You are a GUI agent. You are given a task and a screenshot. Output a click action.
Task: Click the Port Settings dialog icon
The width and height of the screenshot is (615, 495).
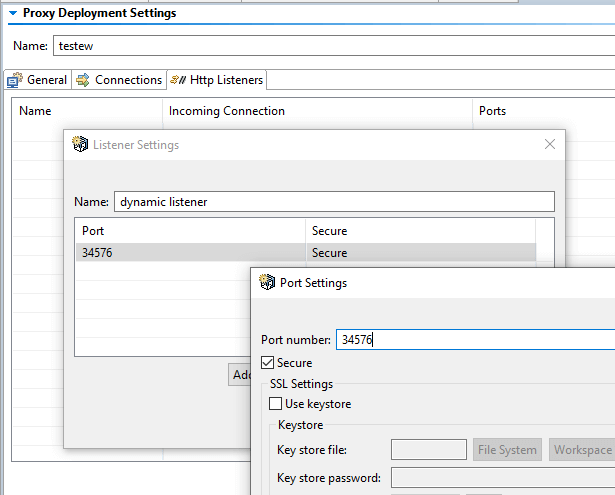[x=267, y=282]
